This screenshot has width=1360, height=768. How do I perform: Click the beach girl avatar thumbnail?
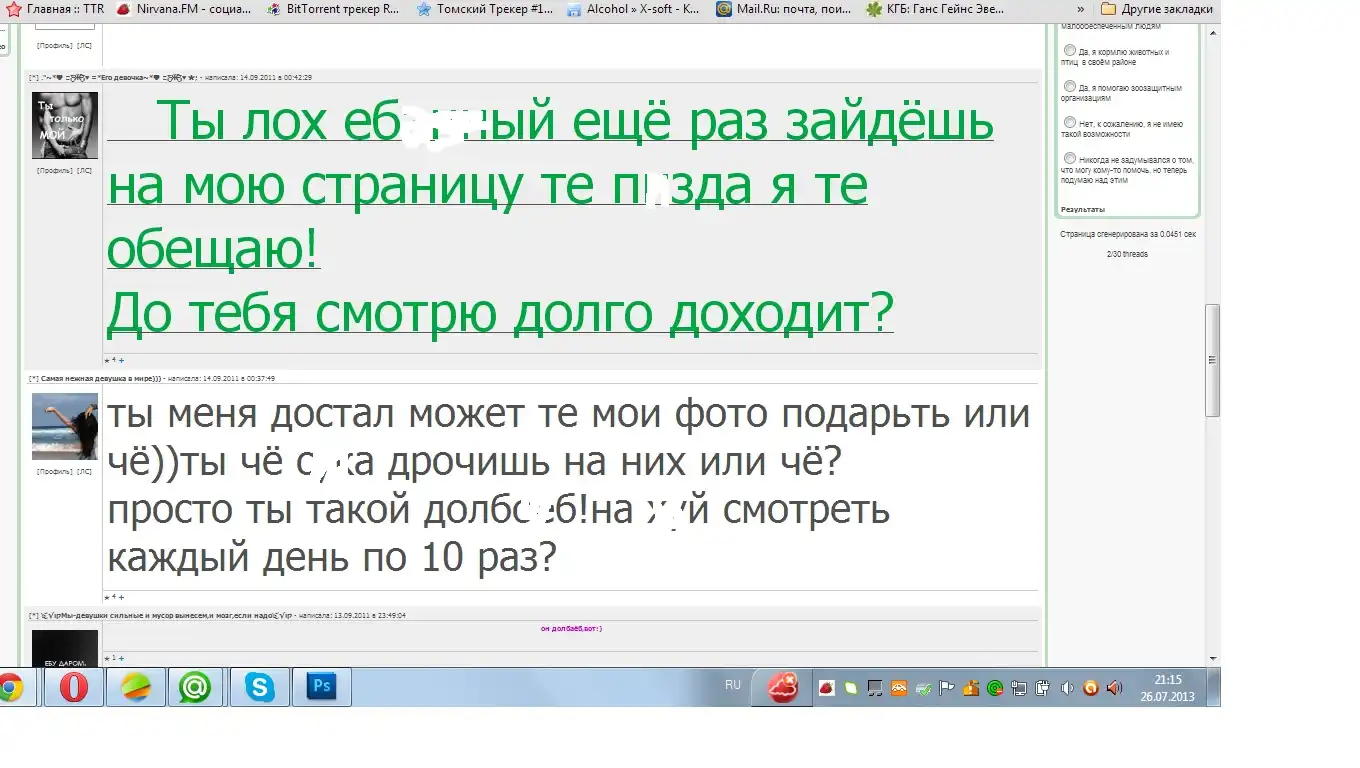coord(65,426)
